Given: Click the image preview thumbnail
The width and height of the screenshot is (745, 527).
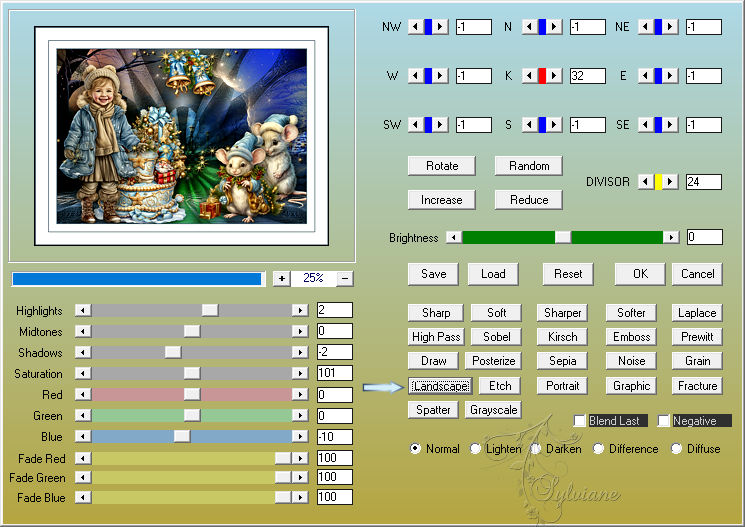Looking at the screenshot, I should [x=181, y=136].
